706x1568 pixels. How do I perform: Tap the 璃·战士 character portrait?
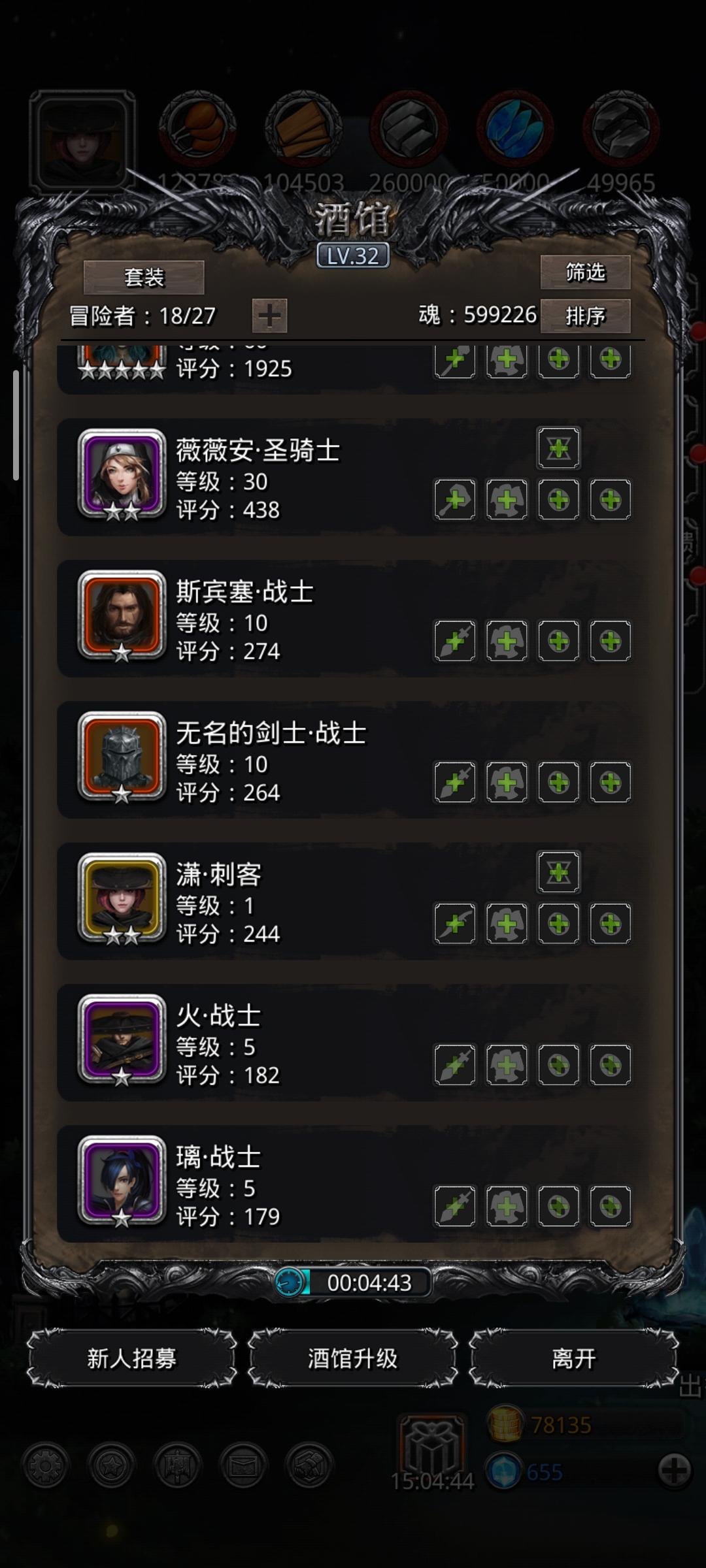pos(122,1181)
